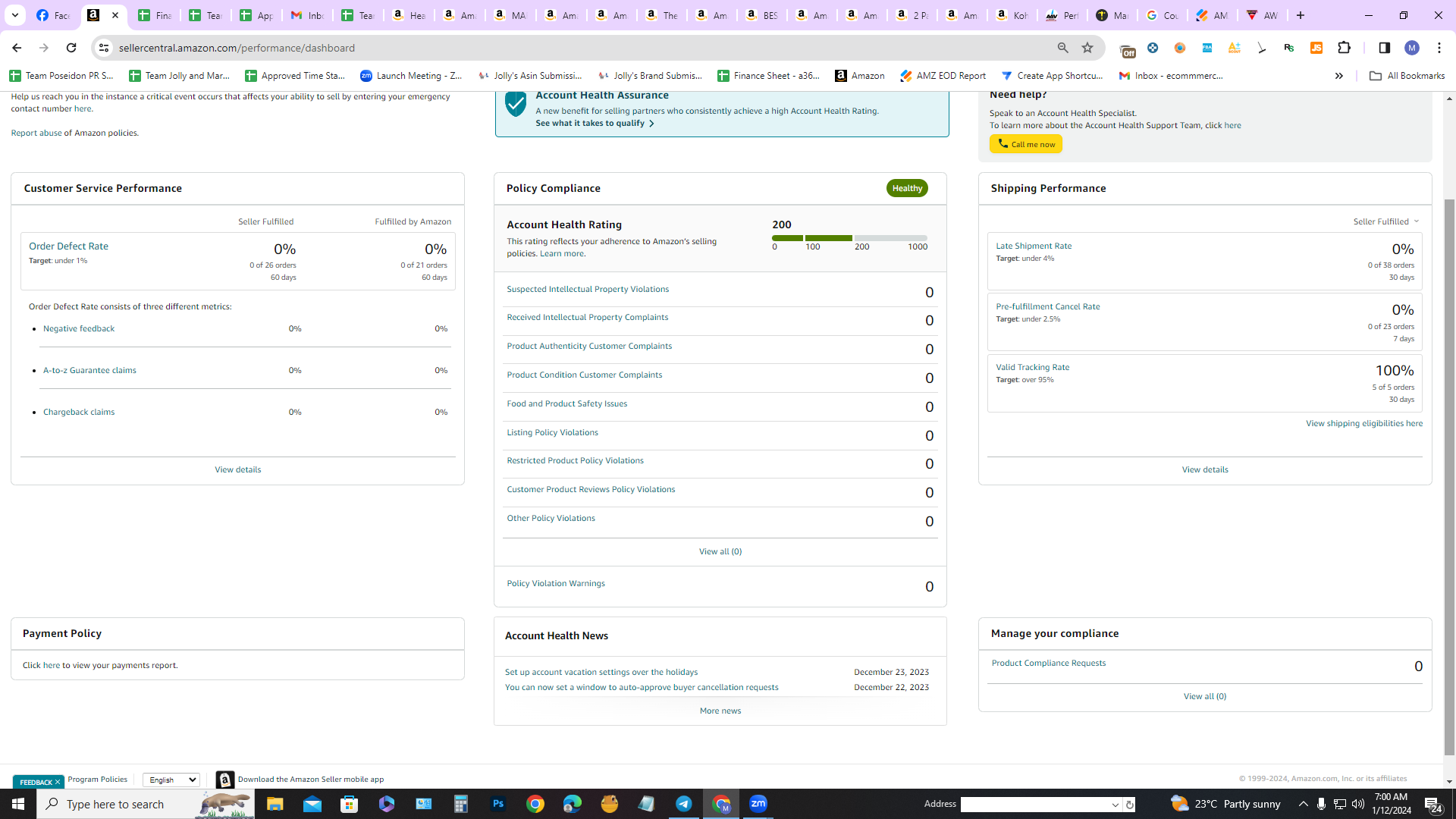Viewport: 1456px width, 819px height.
Task: Click the Chrome back arrow
Action: coord(17,48)
